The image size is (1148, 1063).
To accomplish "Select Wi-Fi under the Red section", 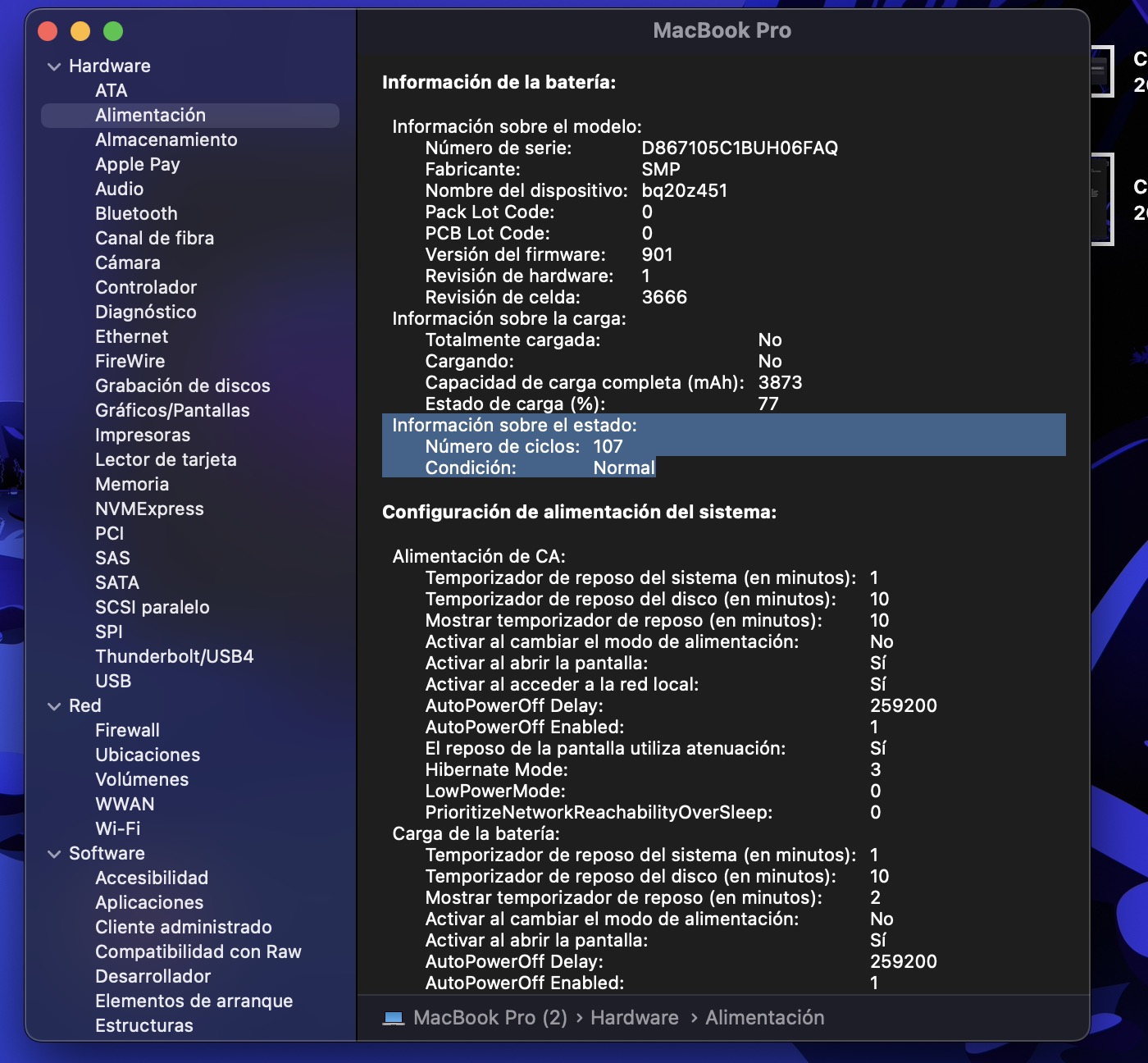I will point(117,828).
